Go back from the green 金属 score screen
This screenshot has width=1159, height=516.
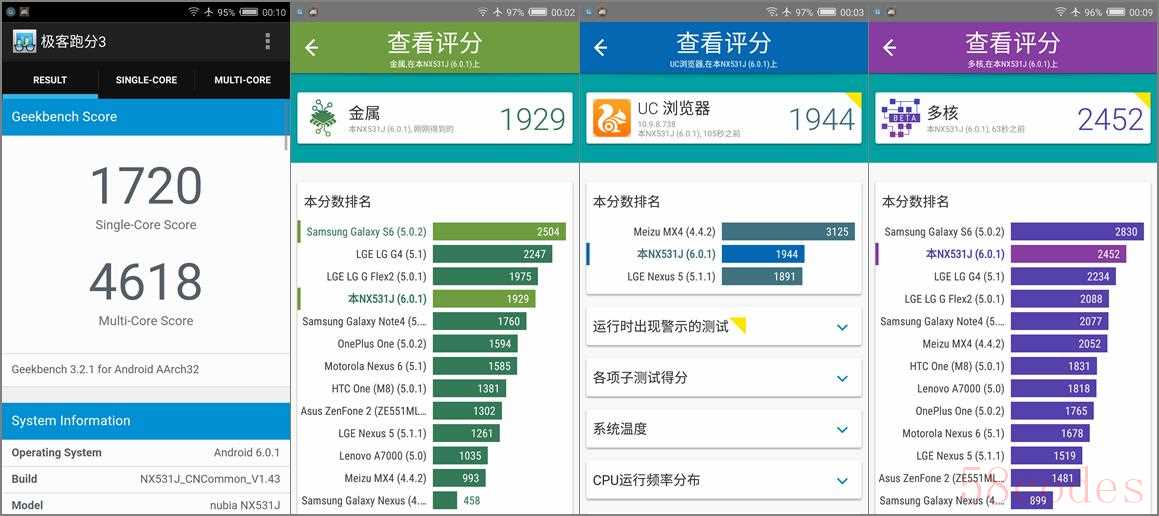coord(312,47)
